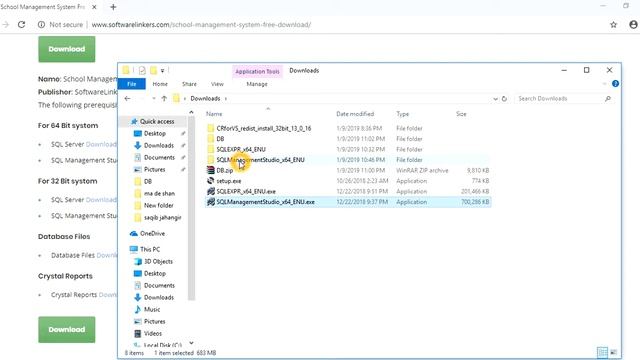Image resolution: width=640 pixels, height=360 pixels.
Task: Click the bottom green Download button
Action: [67, 329]
